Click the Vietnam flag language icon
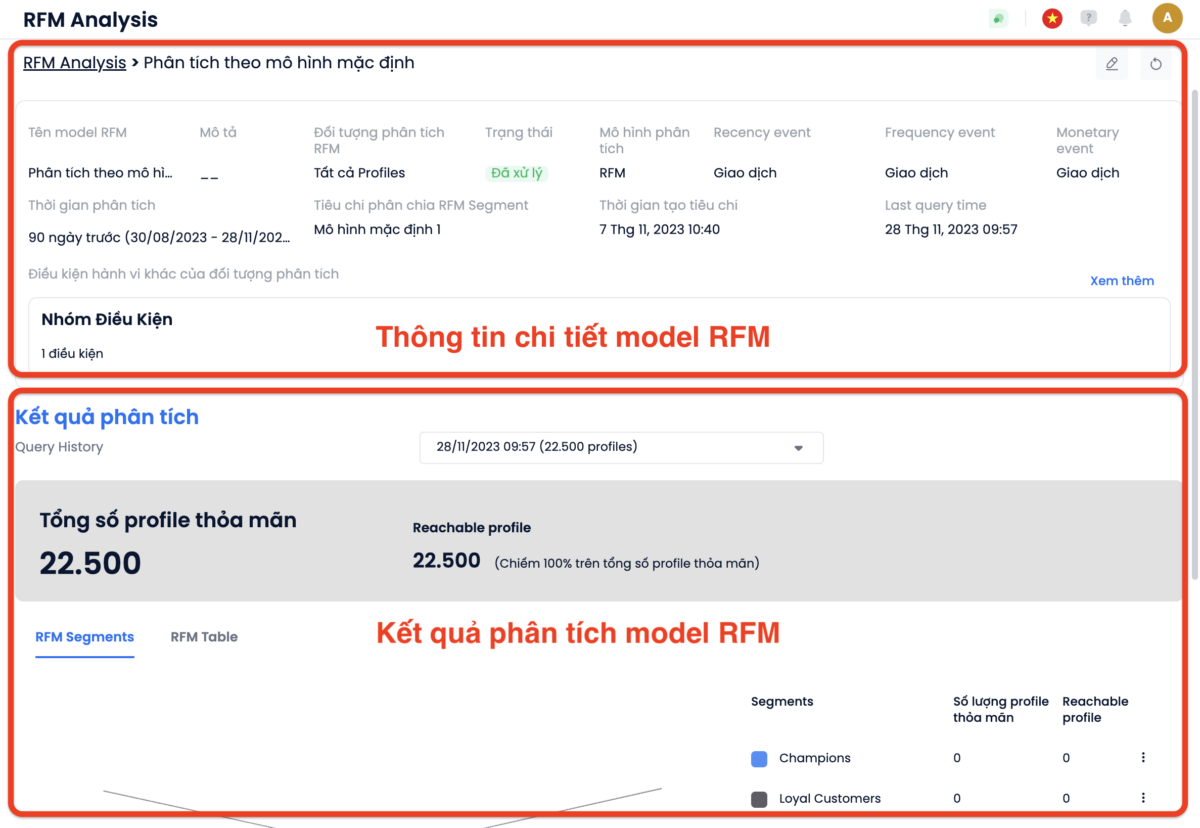This screenshot has height=828, width=1200. pyautogui.click(x=1051, y=17)
